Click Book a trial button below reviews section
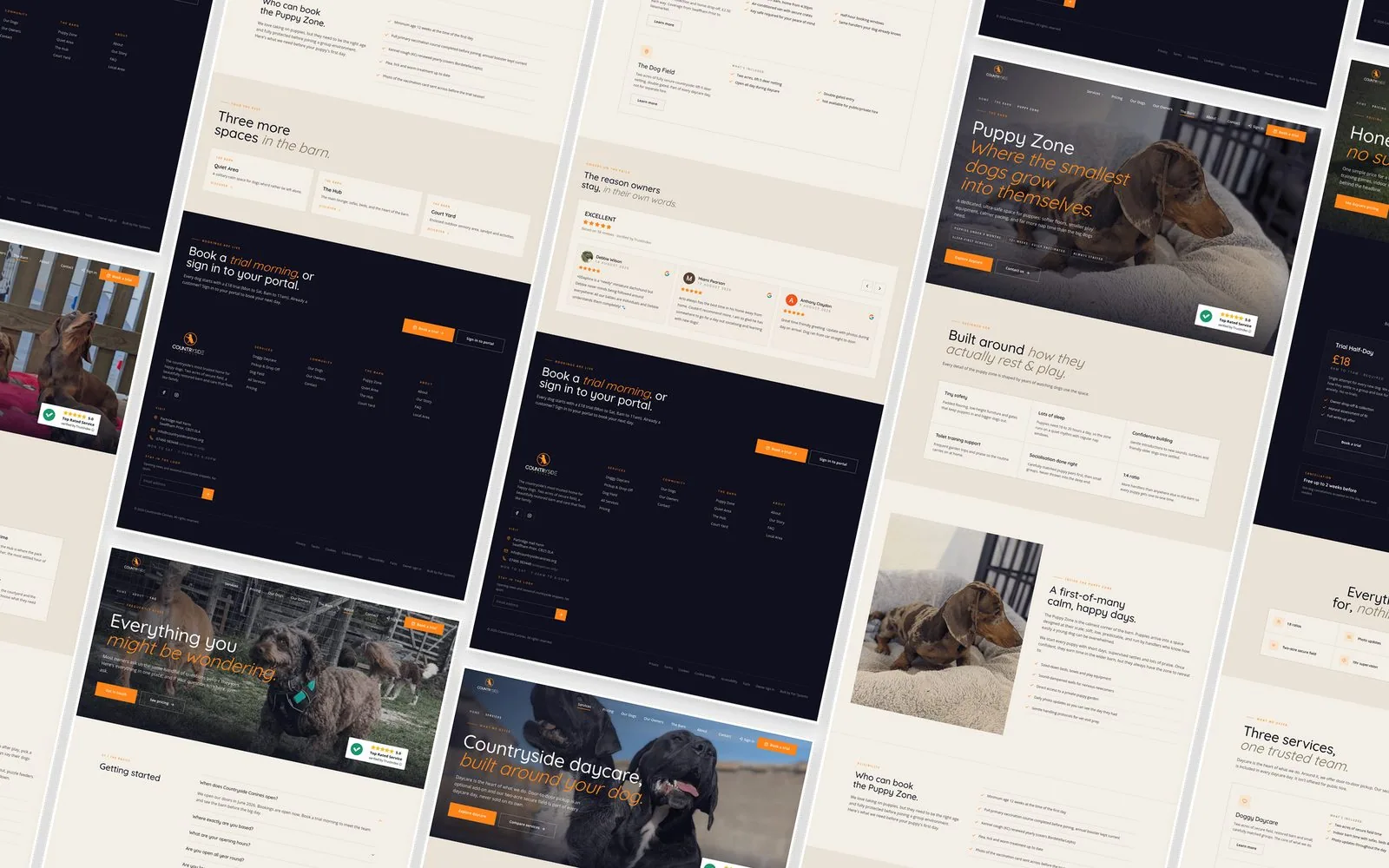Image resolution: width=1389 pixels, height=868 pixels. pyautogui.click(x=781, y=450)
